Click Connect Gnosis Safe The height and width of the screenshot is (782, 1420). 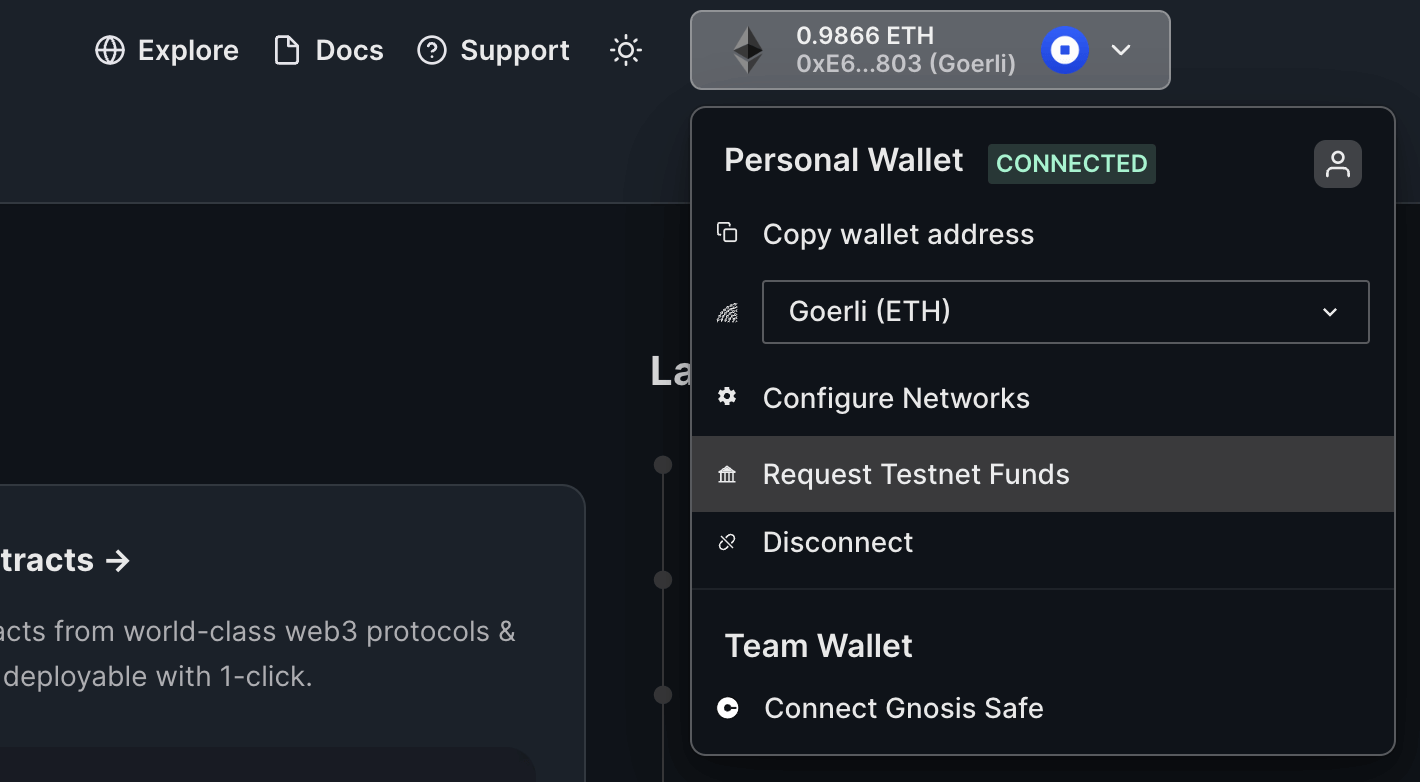903,708
